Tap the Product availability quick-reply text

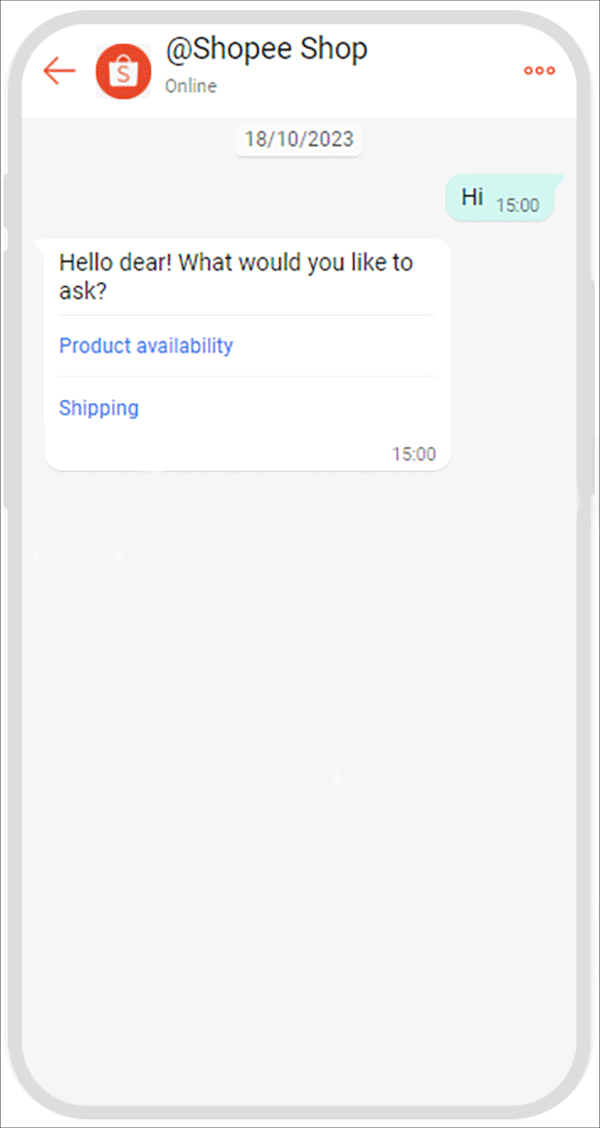pos(145,345)
